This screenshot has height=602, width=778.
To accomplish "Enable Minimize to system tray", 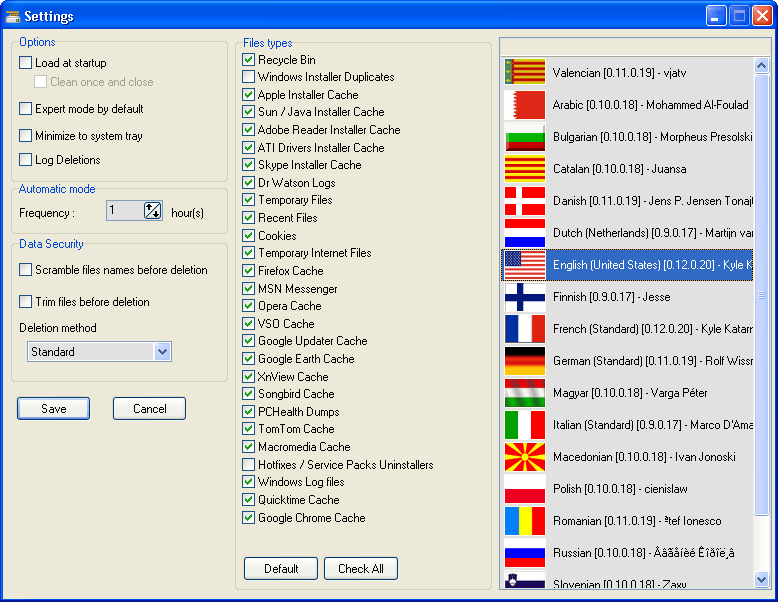I will click(25, 135).
